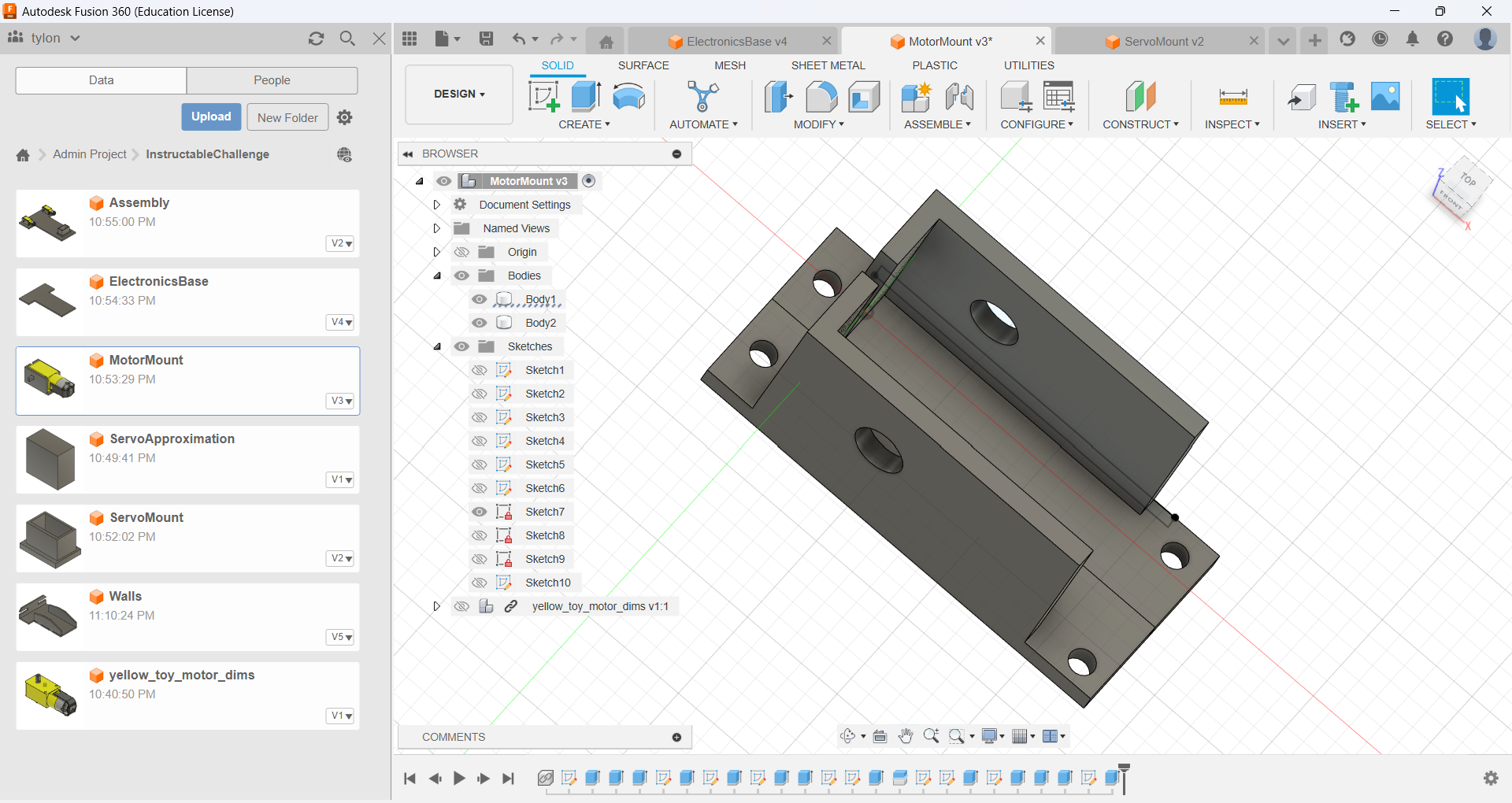Screen dimensions: 1512x803
Task: Toggle visibility of Body2
Action: pos(479,323)
